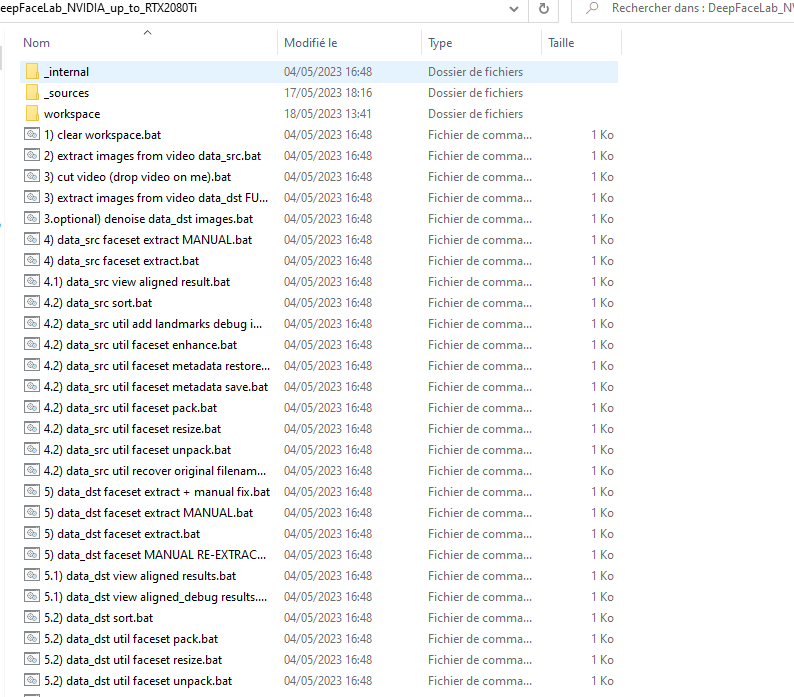This screenshot has height=697, width=794.
Task: Sort files by the Nom column header
Action: coord(36,43)
